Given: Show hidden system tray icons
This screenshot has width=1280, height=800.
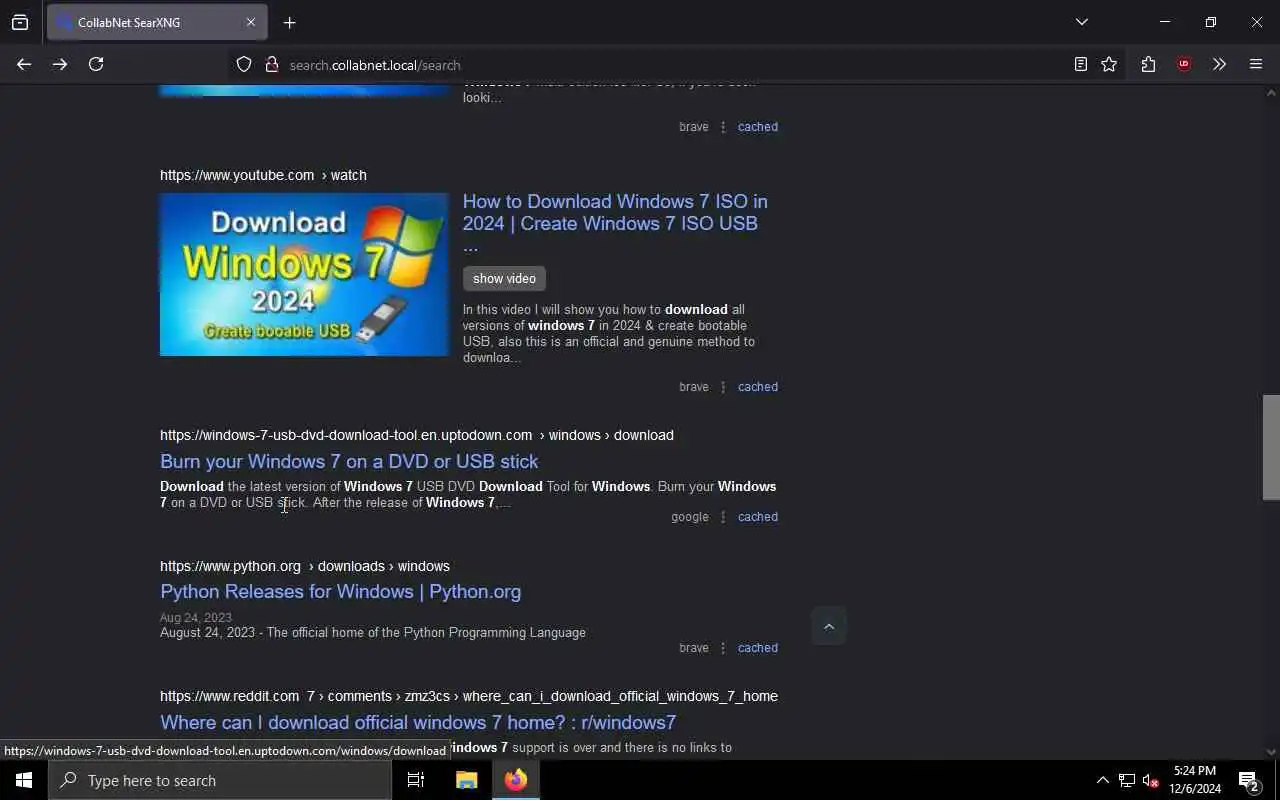Looking at the screenshot, I should 1102,780.
